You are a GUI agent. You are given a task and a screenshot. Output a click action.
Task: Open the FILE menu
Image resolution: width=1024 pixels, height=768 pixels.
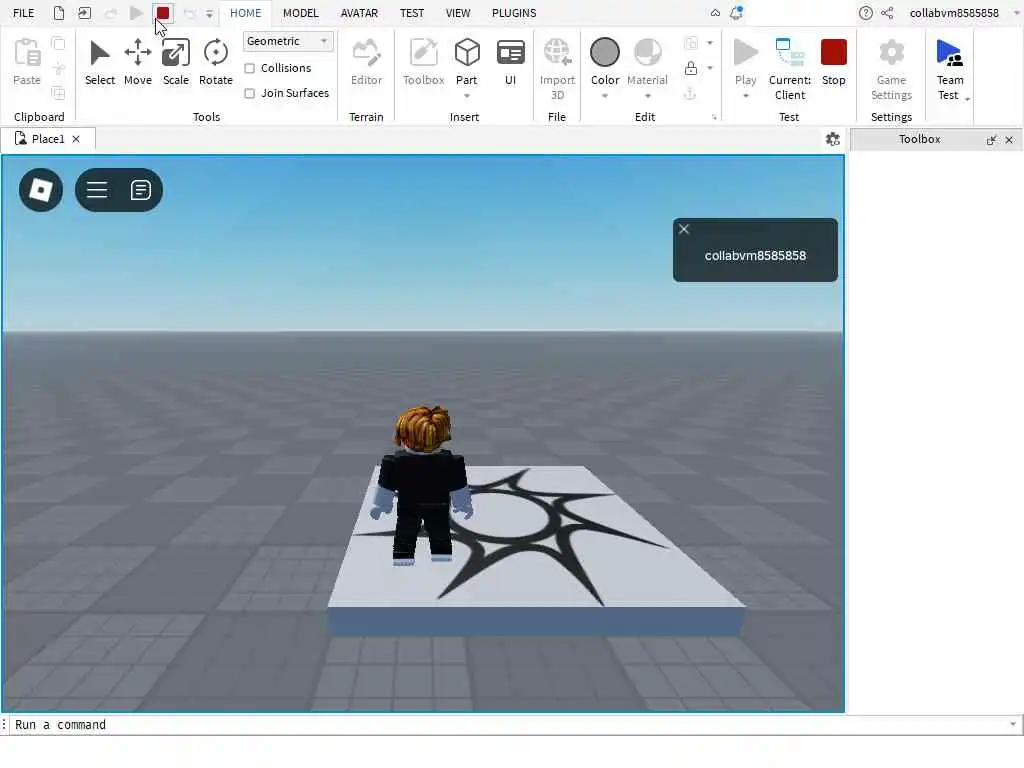[x=24, y=13]
